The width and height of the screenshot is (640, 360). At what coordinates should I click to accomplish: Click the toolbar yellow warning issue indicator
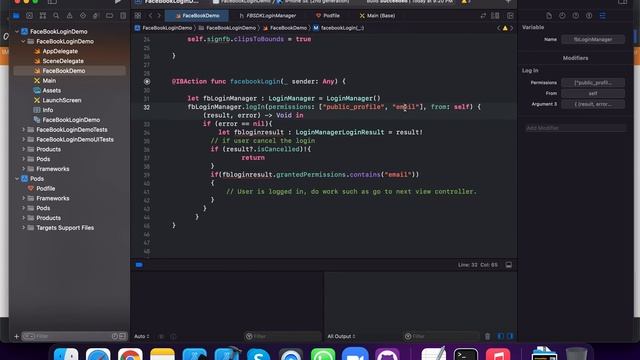pyautogui.click(x=464, y=2)
